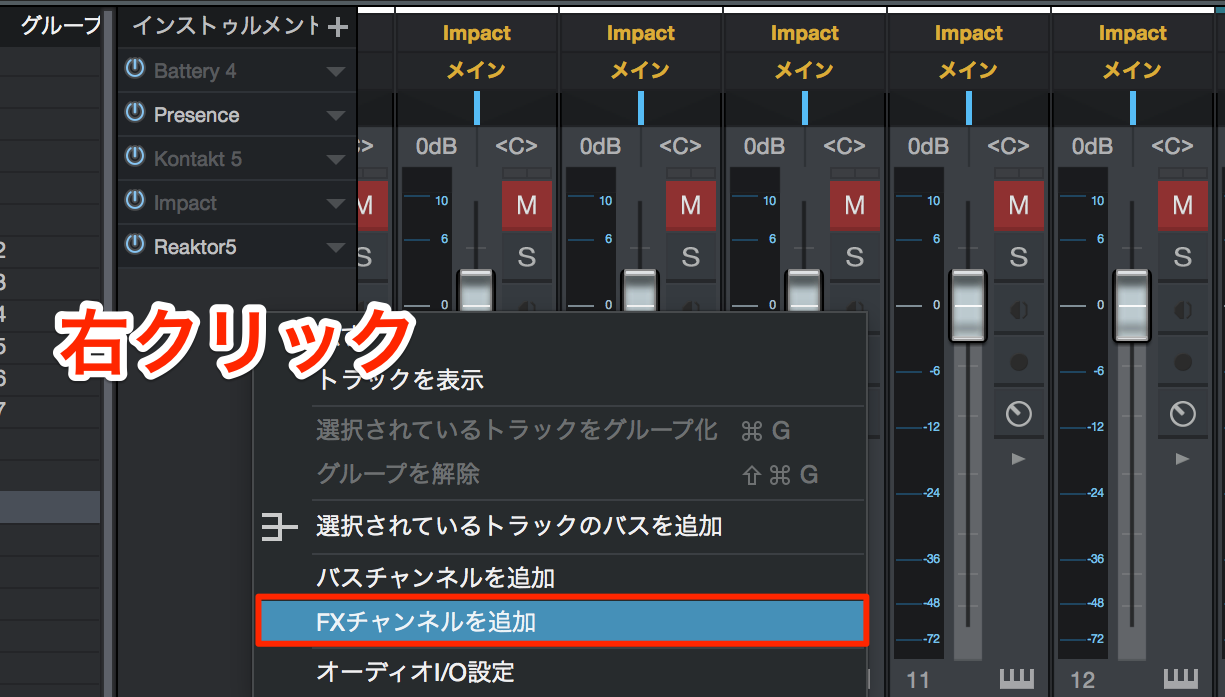The width and height of the screenshot is (1225, 697).
Task: Open the グループ tab header
Action: coord(61,26)
